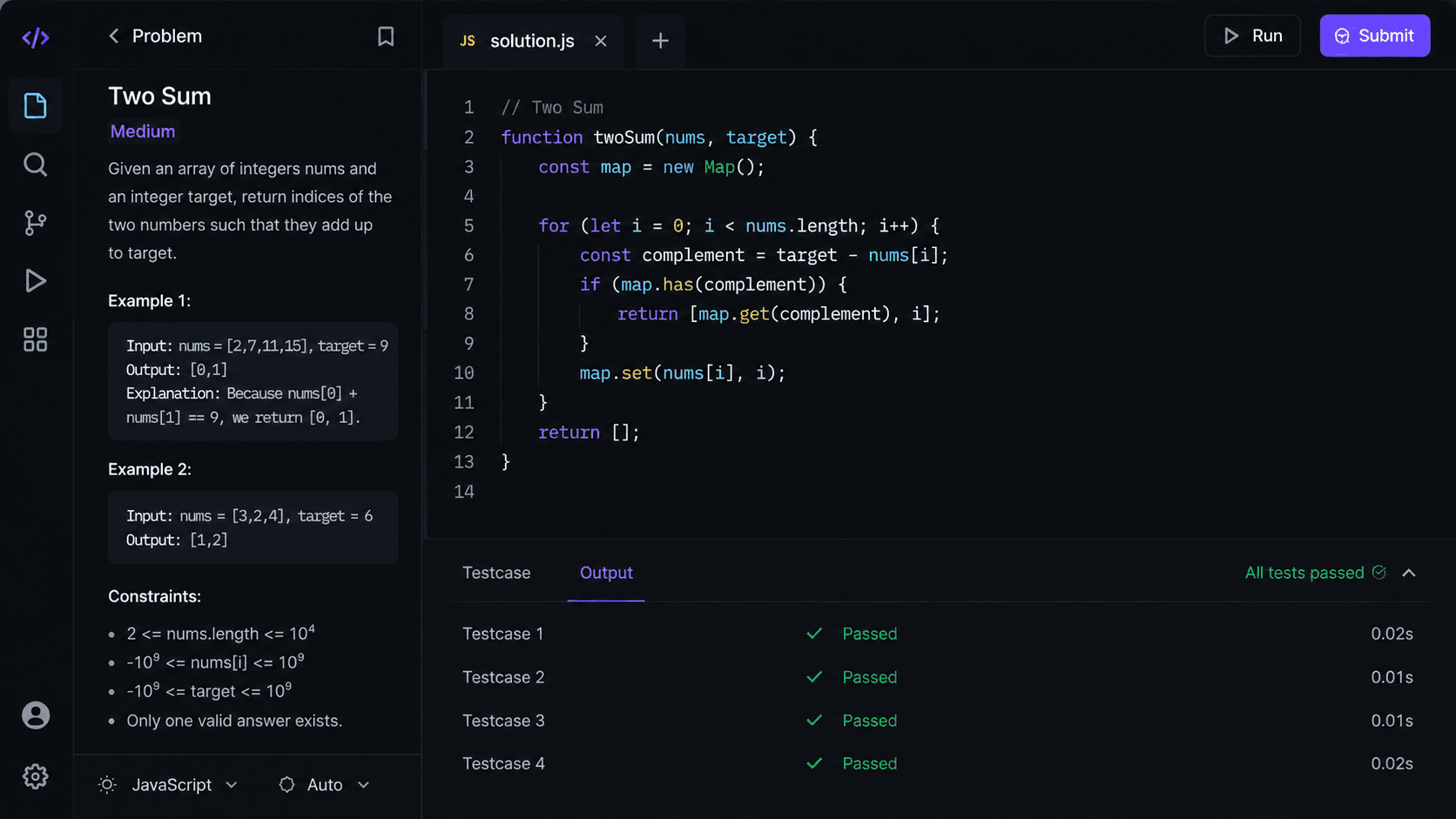Click 'Only one valid answer exists.' constraint
Screen dimensions: 1456x819
click(234, 721)
